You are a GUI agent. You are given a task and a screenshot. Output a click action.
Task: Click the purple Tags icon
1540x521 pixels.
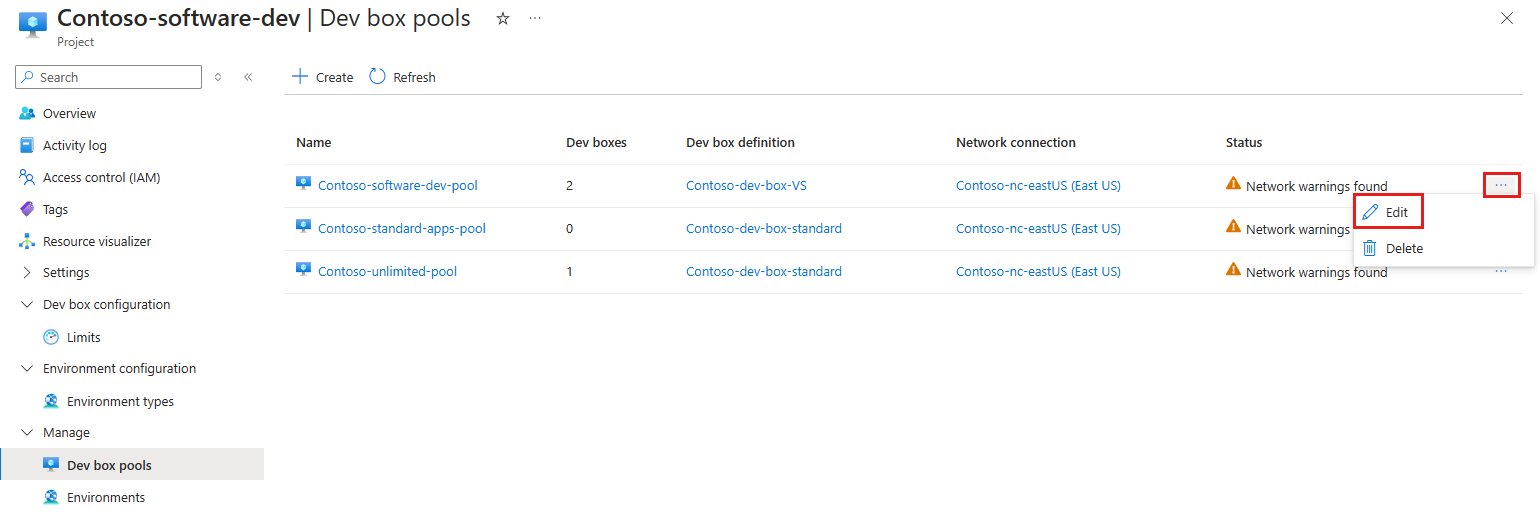[27, 209]
